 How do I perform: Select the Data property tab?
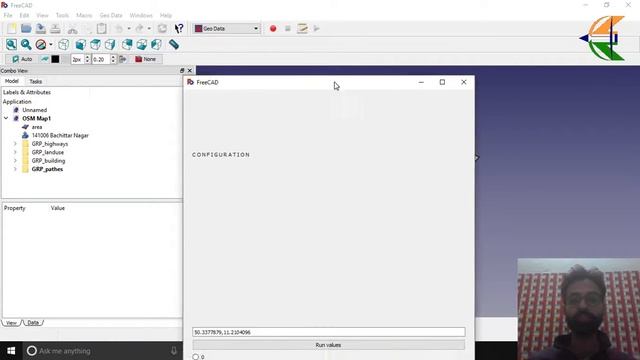(x=33, y=322)
